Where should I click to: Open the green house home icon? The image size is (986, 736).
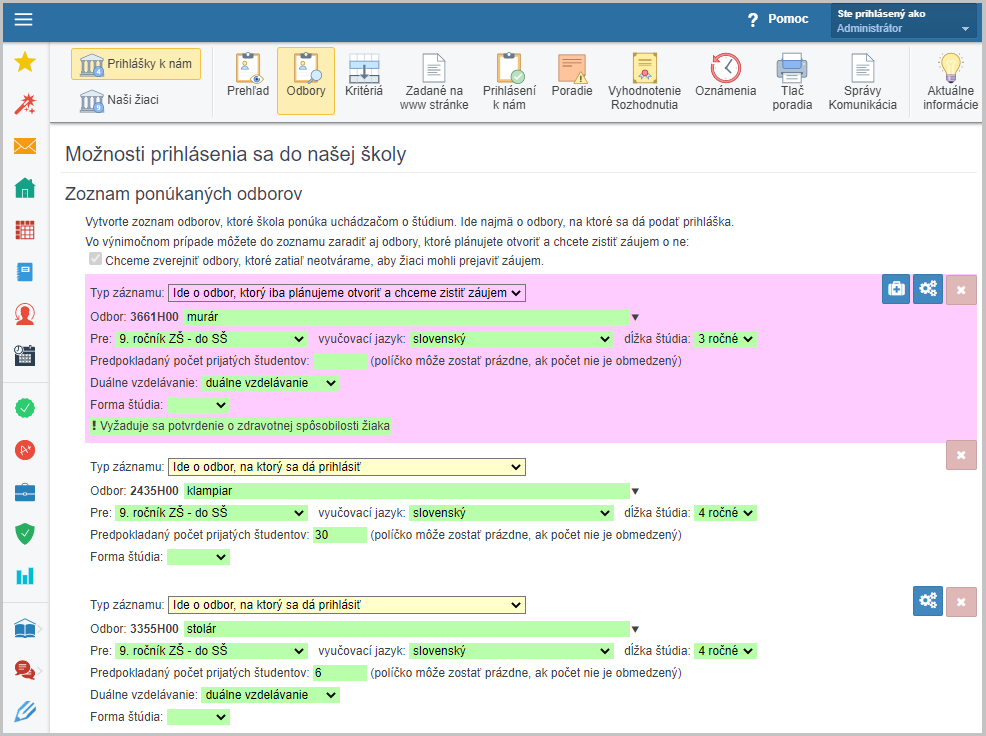coord(25,187)
